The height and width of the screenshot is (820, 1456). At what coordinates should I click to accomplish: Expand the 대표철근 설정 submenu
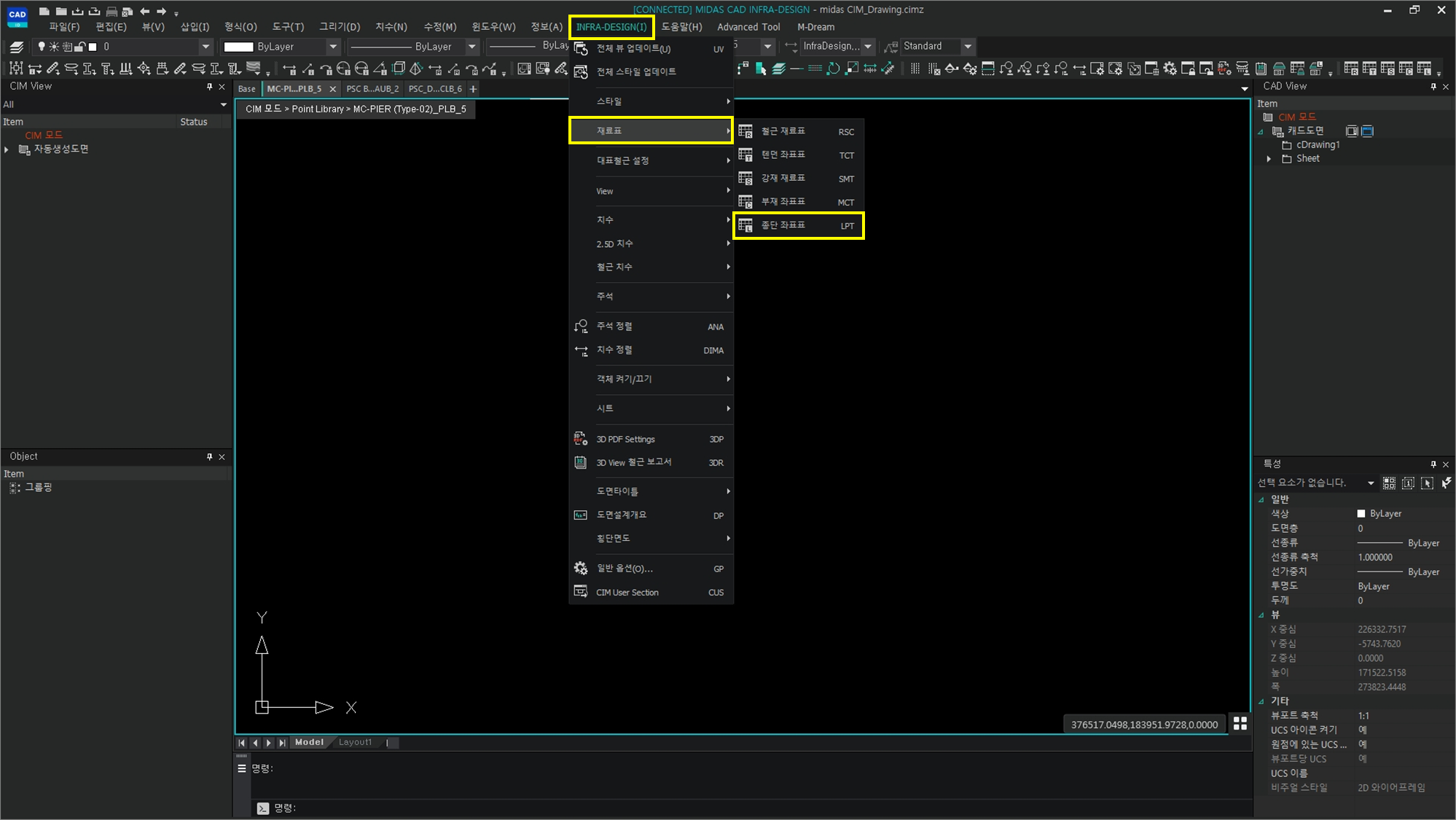pos(651,160)
